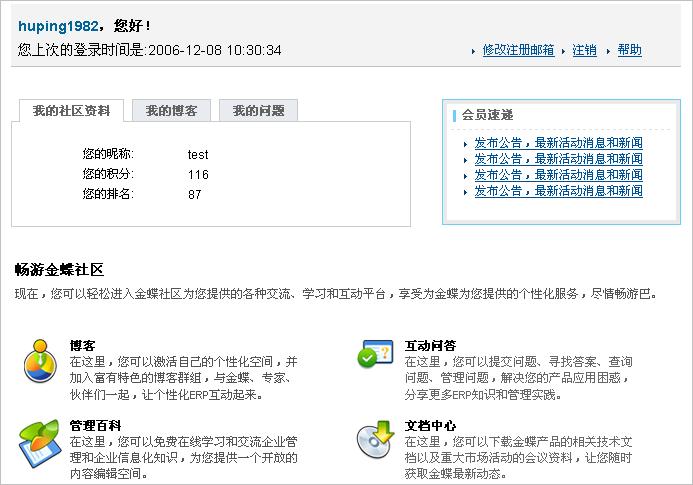Click arrow bullet of first announcement
The height and width of the screenshot is (485, 693).
pos(466,144)
